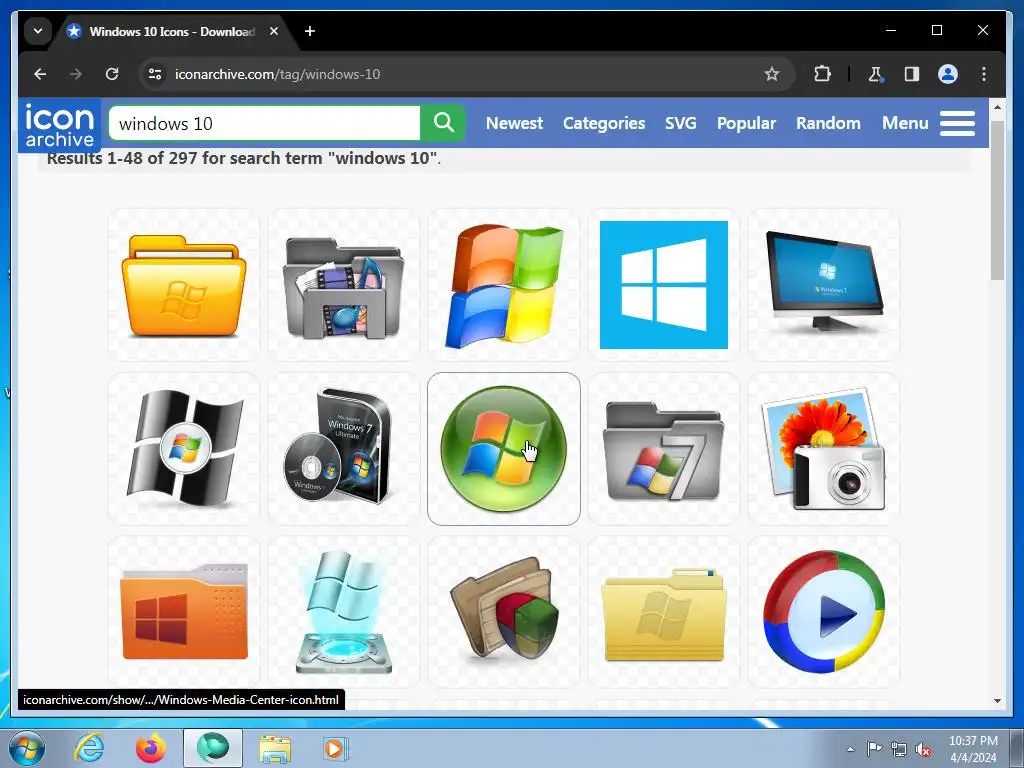1024x768 pixels.
Task: Open Windows Explorer folder on taskbar
Action: point(275,748)
